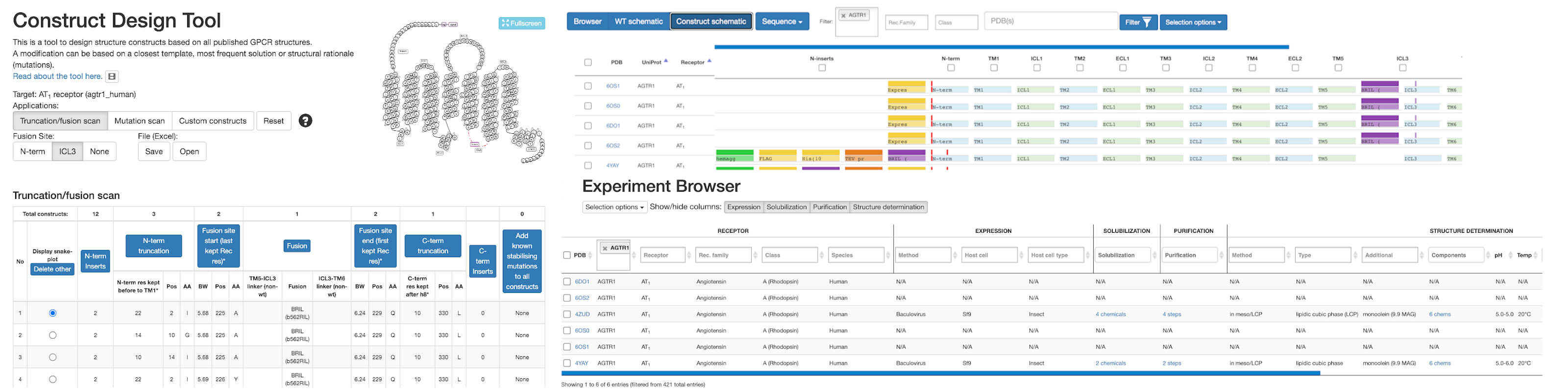Click the film video icon beside the read link
Screen dimensions: 1568x392
click(111, 77)
